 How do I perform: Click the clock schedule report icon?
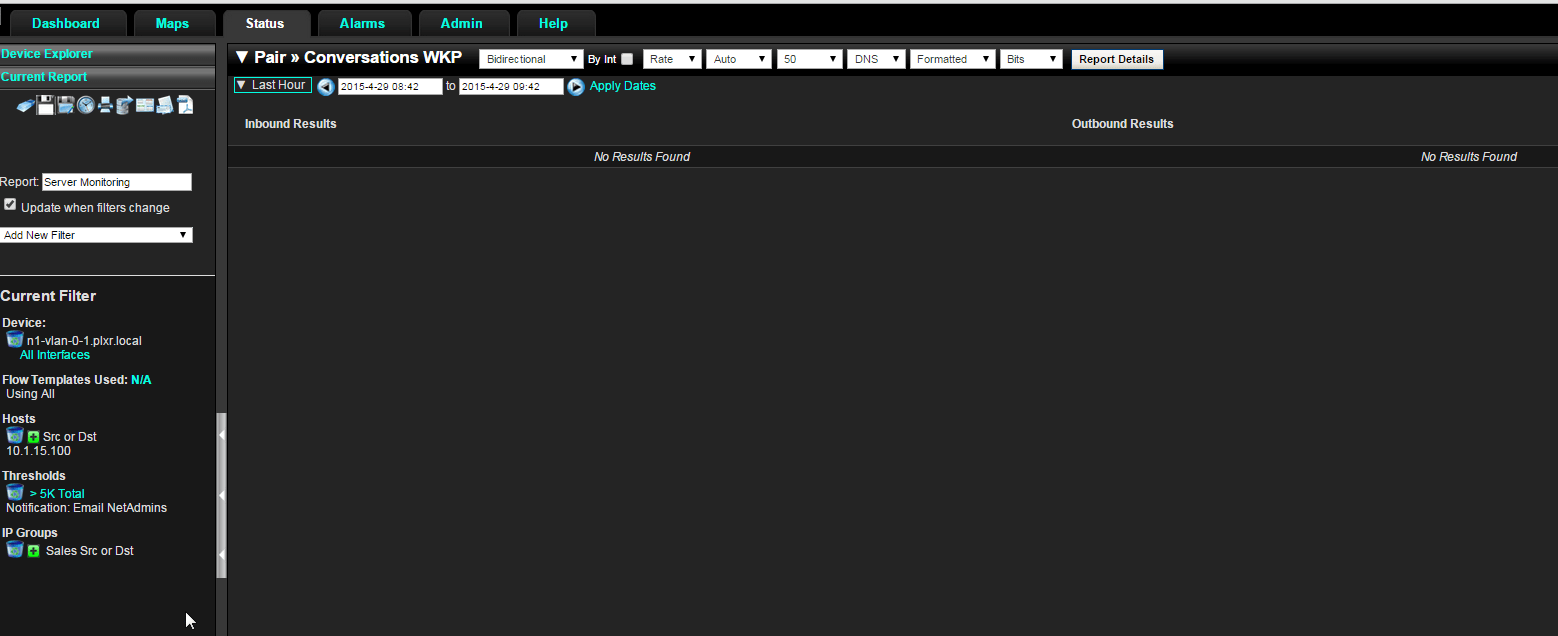pyautogui.click(x=86, y=105)
